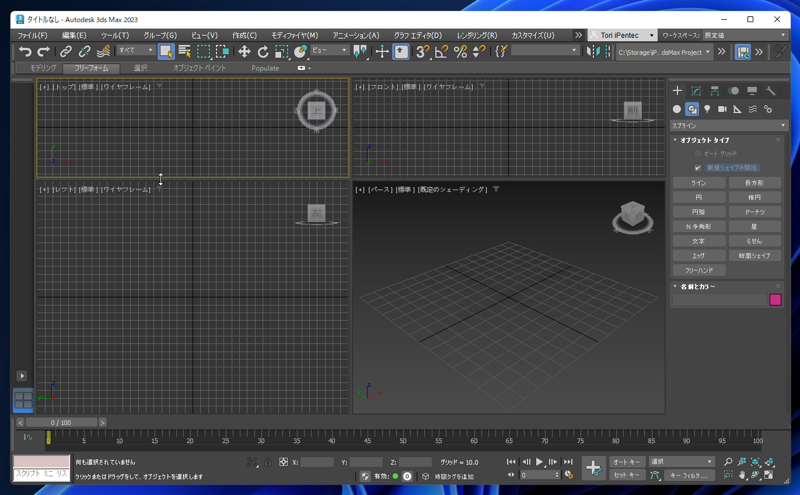Open the Motion panel icon
The image size is (800, 495).
tap(733, 91)
